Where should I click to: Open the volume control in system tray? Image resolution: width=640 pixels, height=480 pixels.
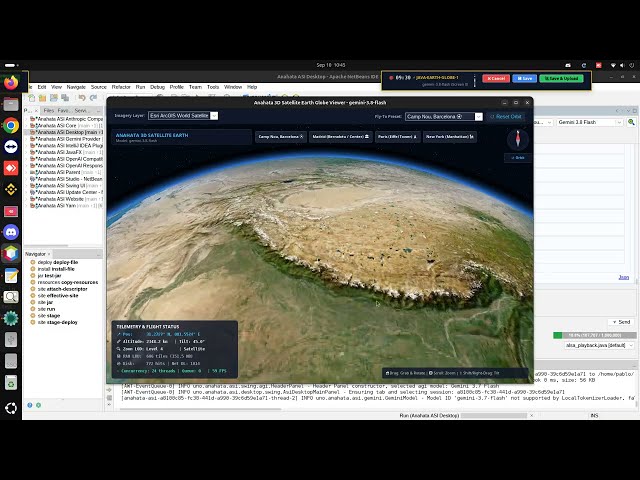[x=622, y=65]
